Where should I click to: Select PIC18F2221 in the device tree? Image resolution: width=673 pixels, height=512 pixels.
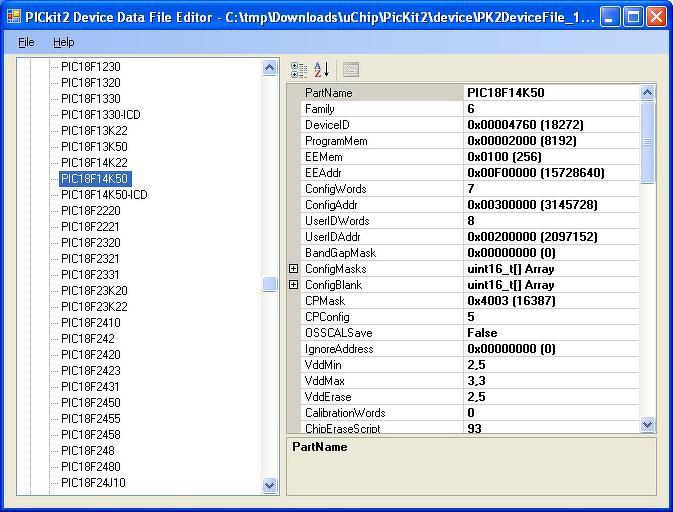pyautogui.click(x=90, y=227)
